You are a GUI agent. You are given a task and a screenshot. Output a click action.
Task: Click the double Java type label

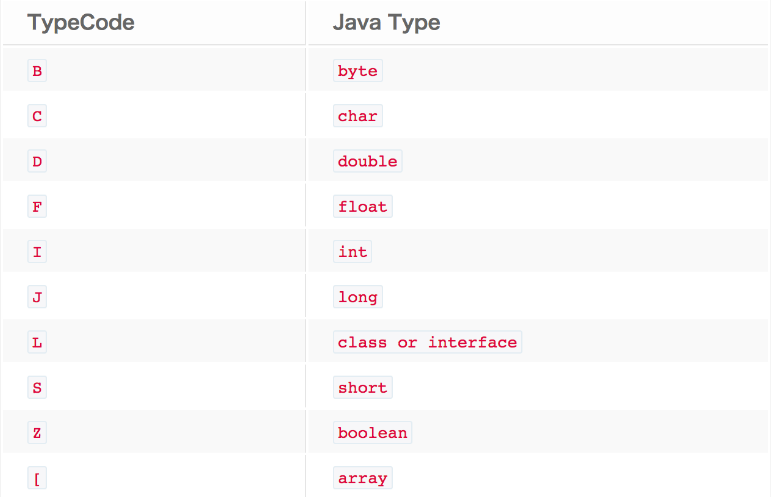[368, 161]
